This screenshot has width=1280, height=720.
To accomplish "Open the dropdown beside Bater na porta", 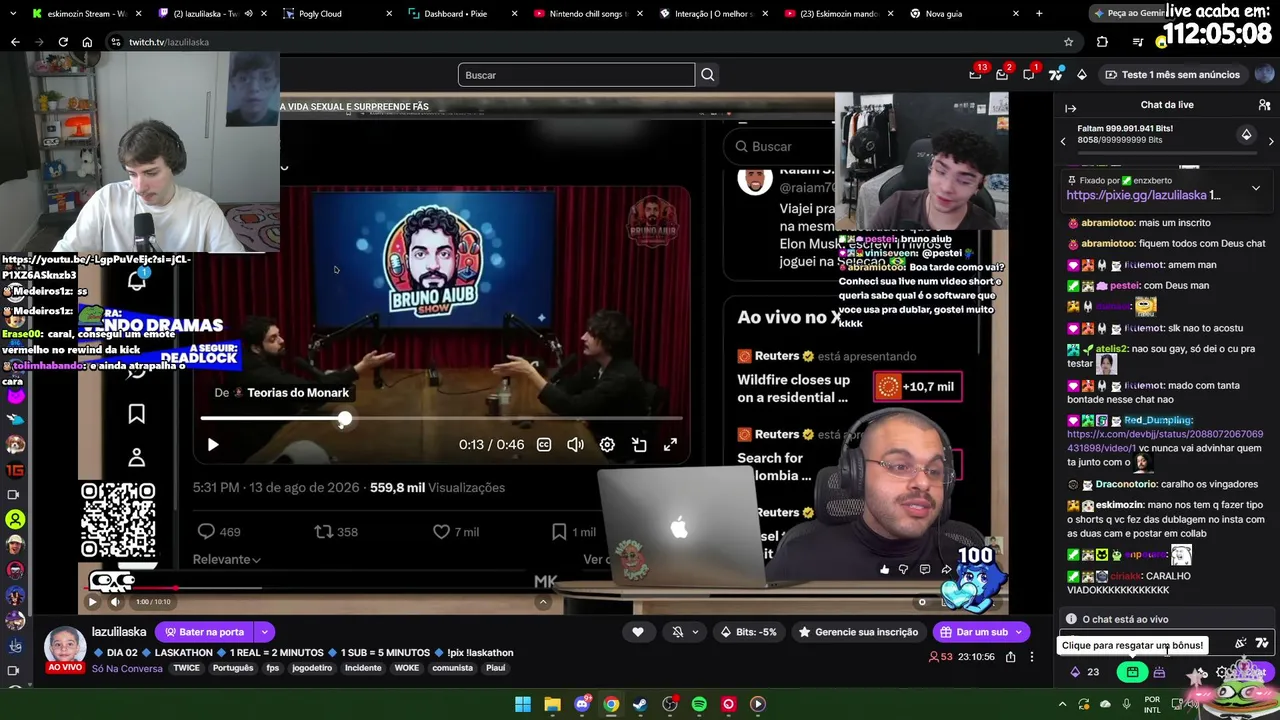I will coord(265,632).
